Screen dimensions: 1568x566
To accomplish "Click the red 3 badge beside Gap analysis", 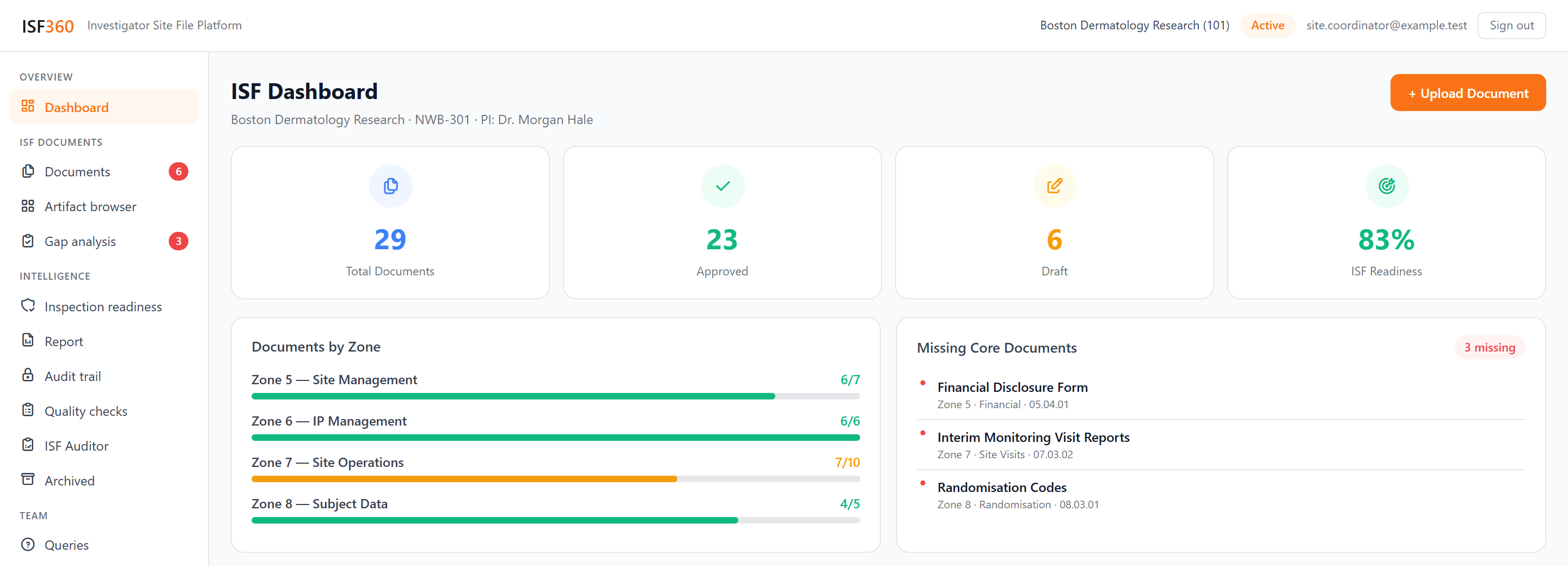I will [179, 241].
